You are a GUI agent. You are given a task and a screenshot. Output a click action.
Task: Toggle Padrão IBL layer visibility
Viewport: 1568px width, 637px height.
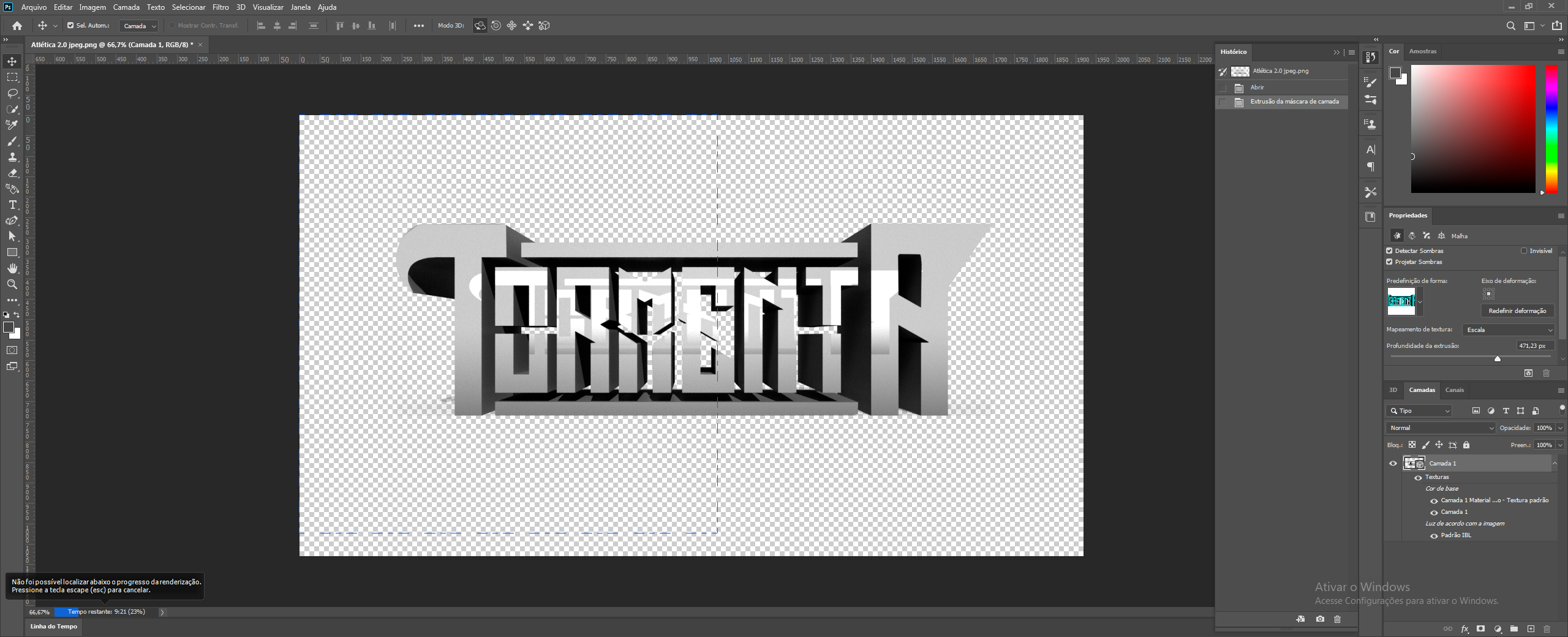coord(1433,535)
